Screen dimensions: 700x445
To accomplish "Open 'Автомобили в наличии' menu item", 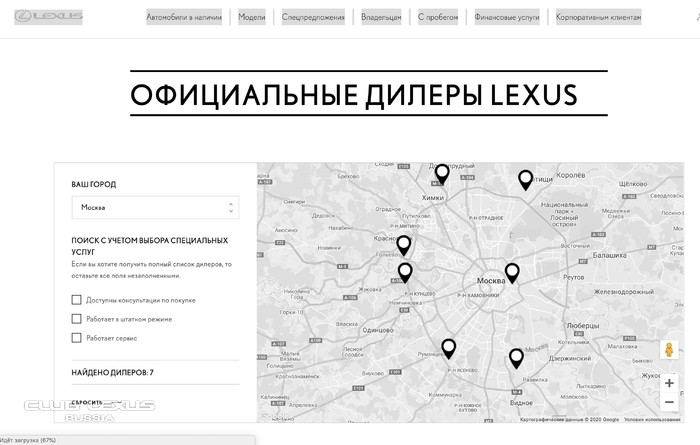I will click(186, 18).
